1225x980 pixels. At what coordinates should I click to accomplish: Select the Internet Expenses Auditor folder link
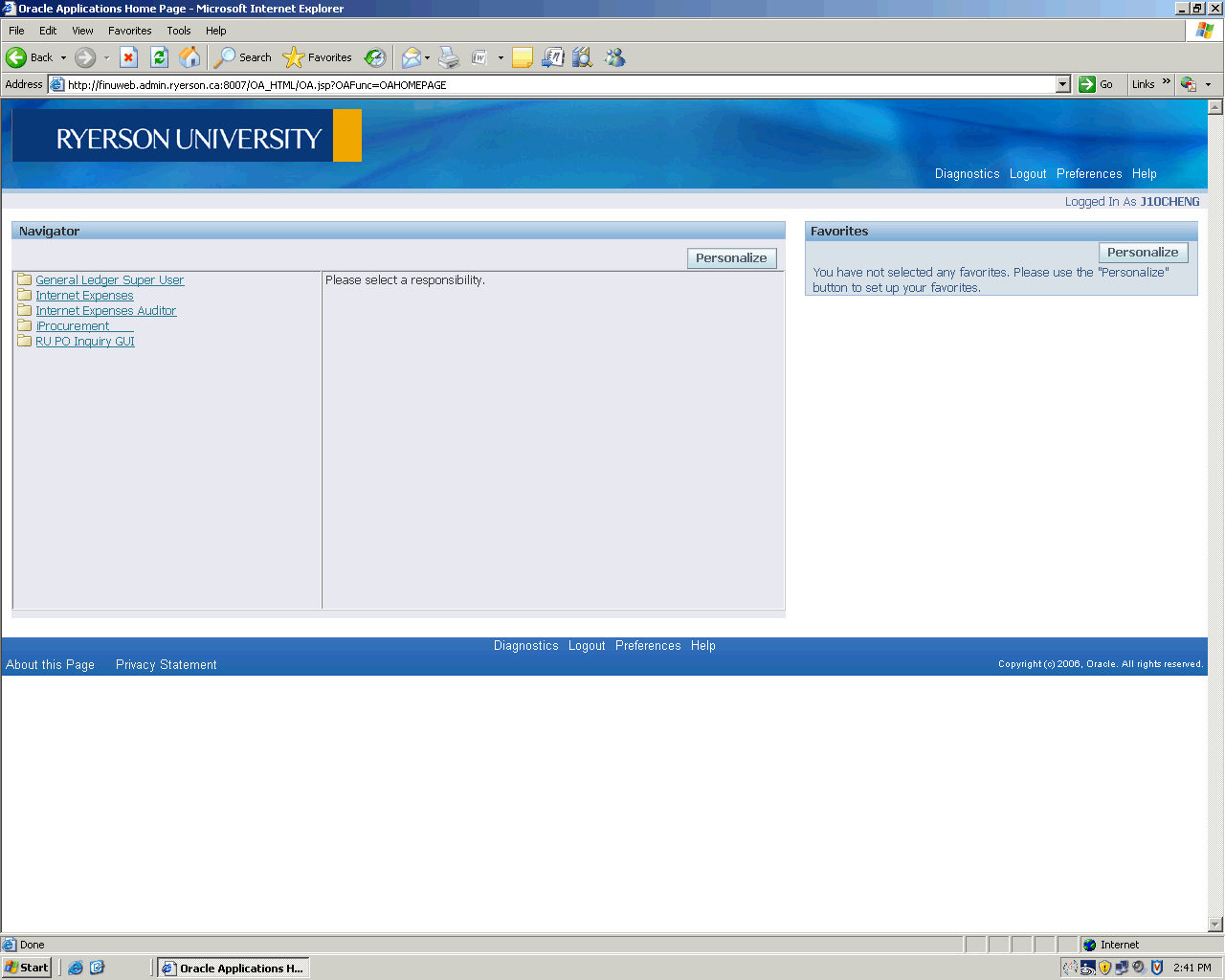[105, 311]
